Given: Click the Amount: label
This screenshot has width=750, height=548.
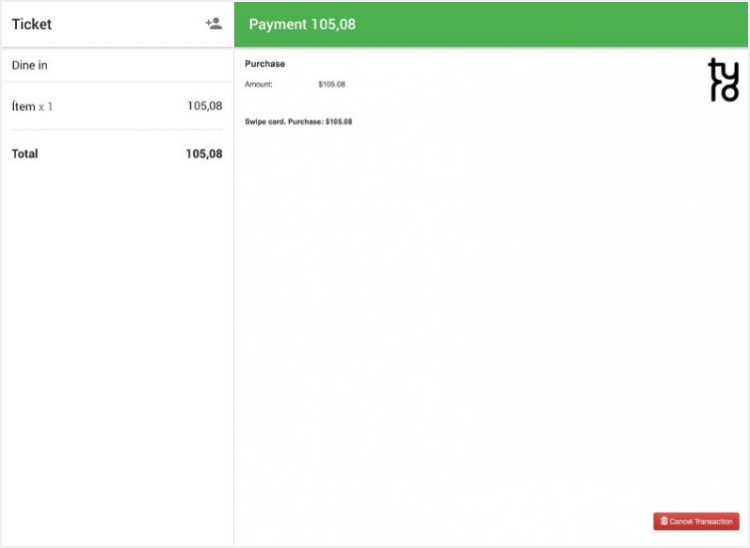Looking at the screenshot, I should tap(259, 85).
